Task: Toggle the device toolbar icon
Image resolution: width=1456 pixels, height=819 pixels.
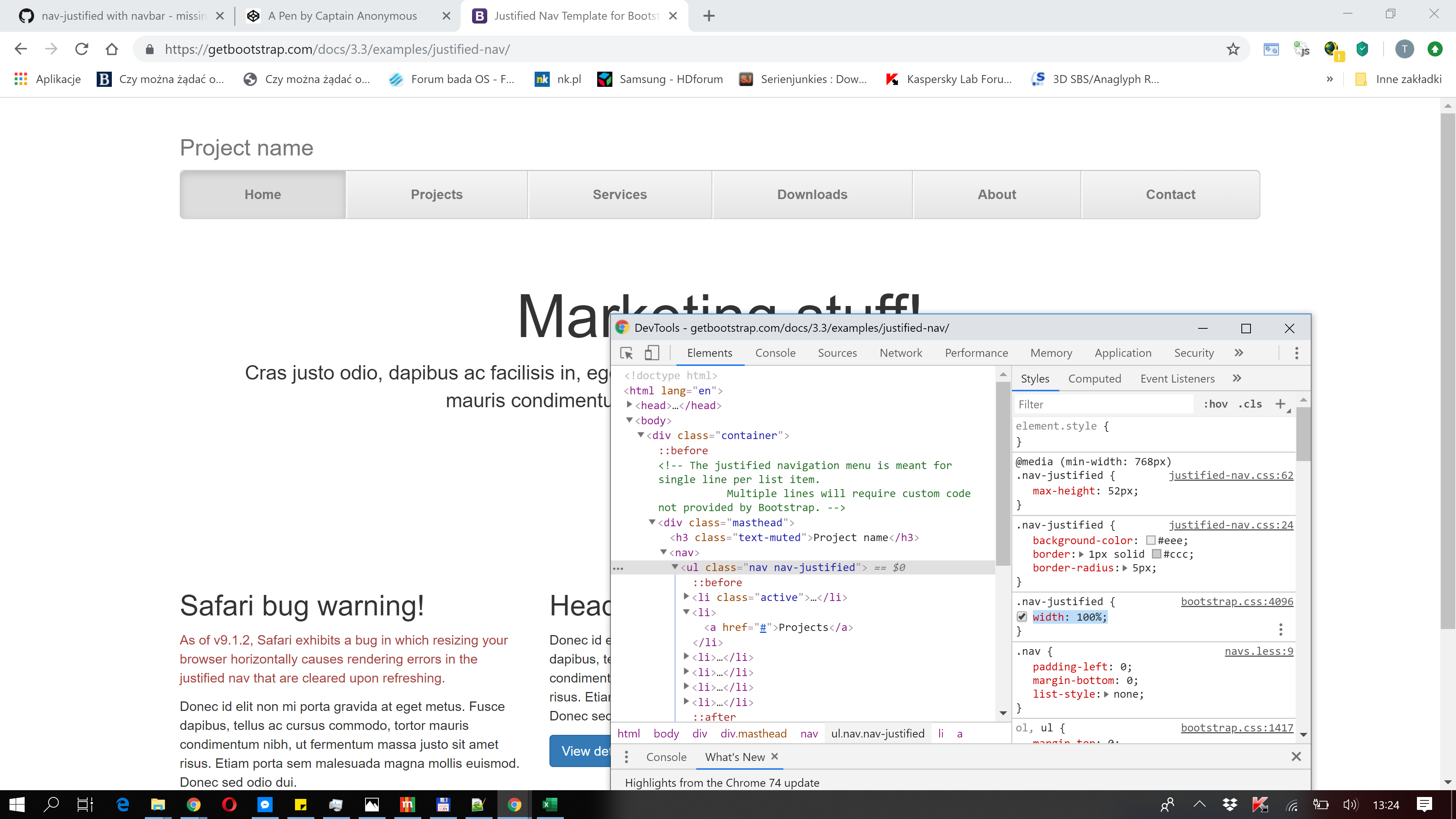Action: 652,353
